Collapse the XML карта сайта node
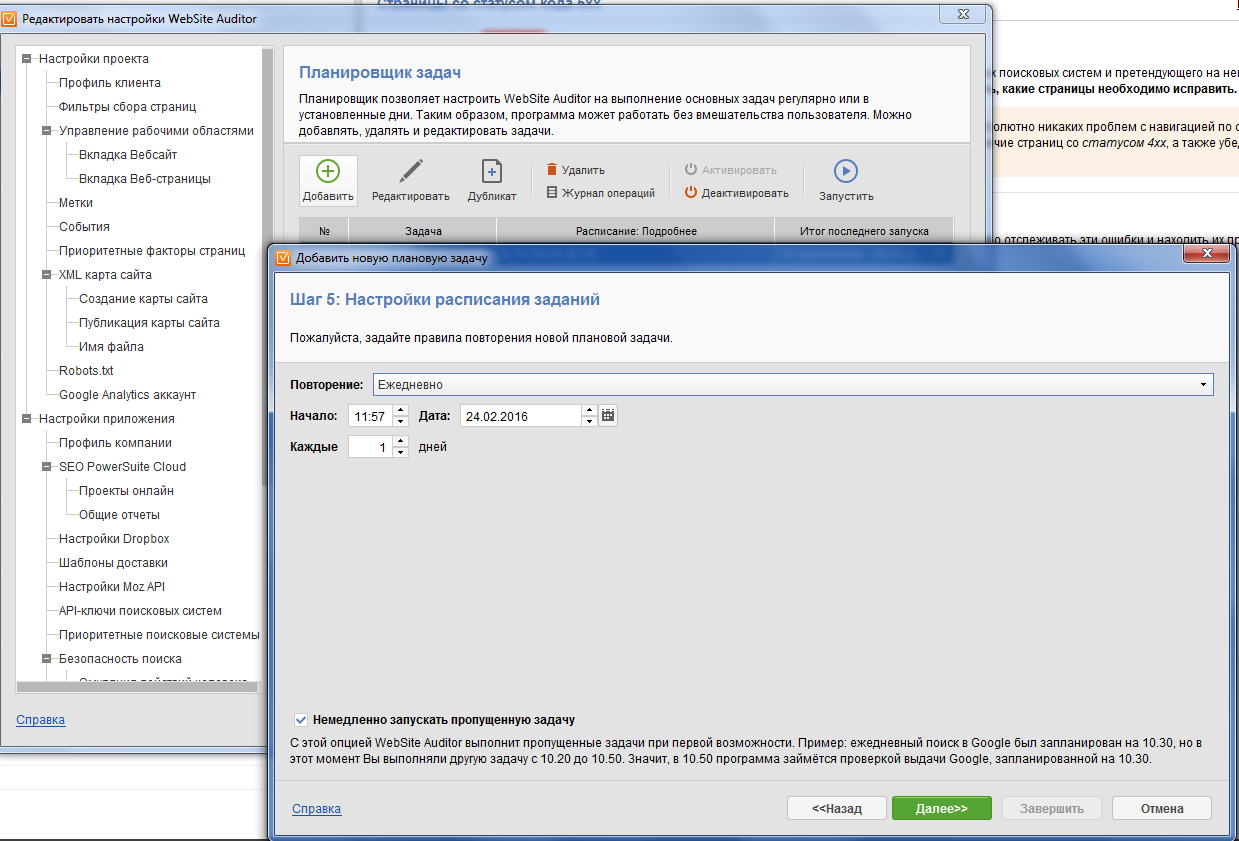Image resolution: width=1239 pixels, height=841 pixels. (x=47, y=275)
